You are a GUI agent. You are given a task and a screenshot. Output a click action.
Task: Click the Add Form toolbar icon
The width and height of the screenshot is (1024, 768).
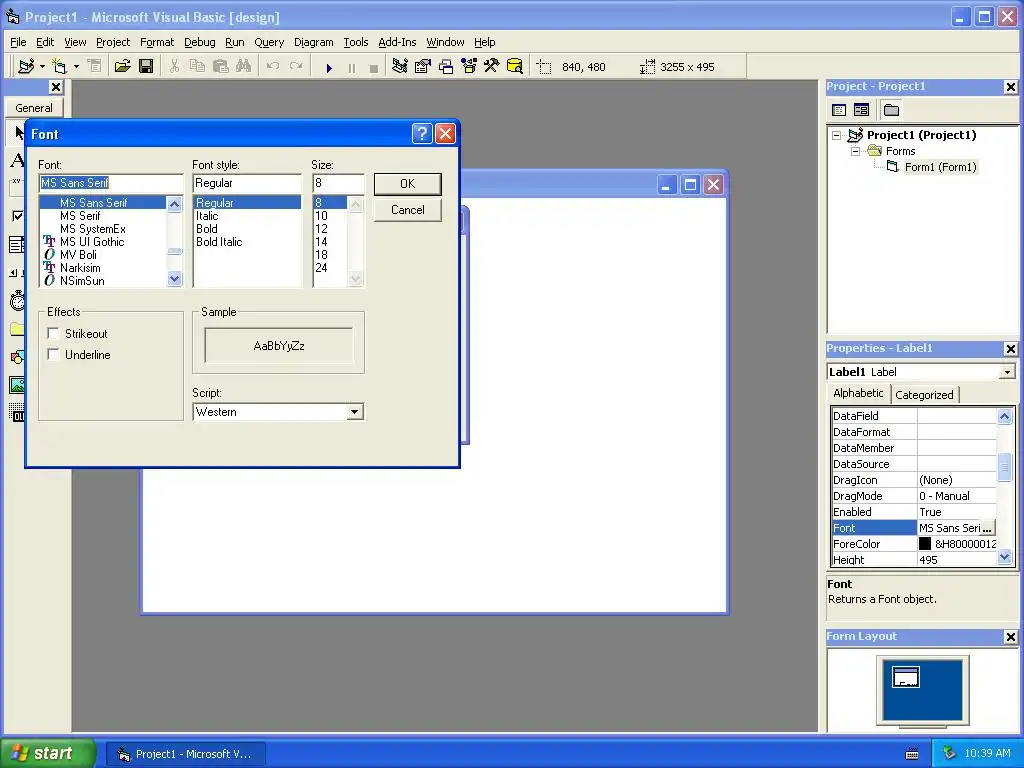(59, 67)
